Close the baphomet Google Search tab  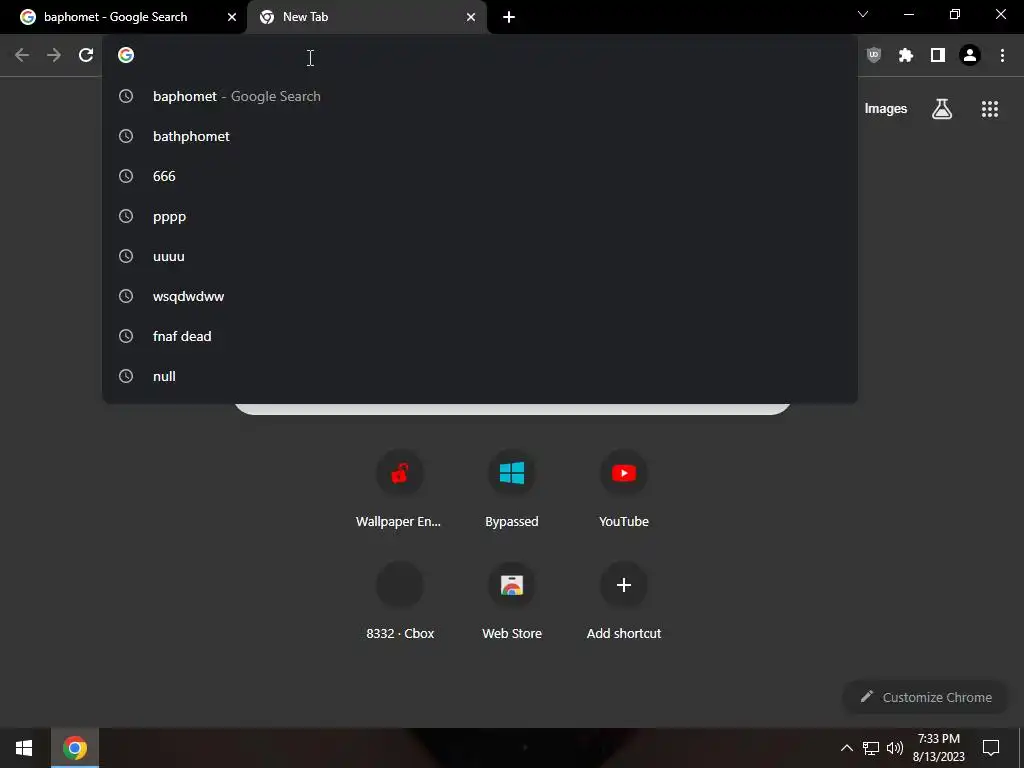pos(232,17)
